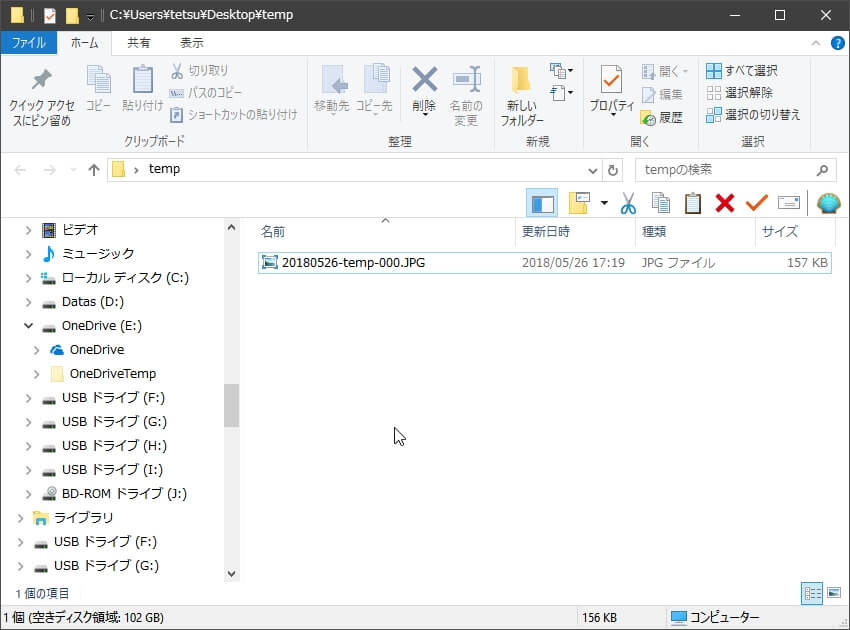Screen dimensions: 850x630
Task: Pin the folder to Quick Access
Action: coord(41,96)
